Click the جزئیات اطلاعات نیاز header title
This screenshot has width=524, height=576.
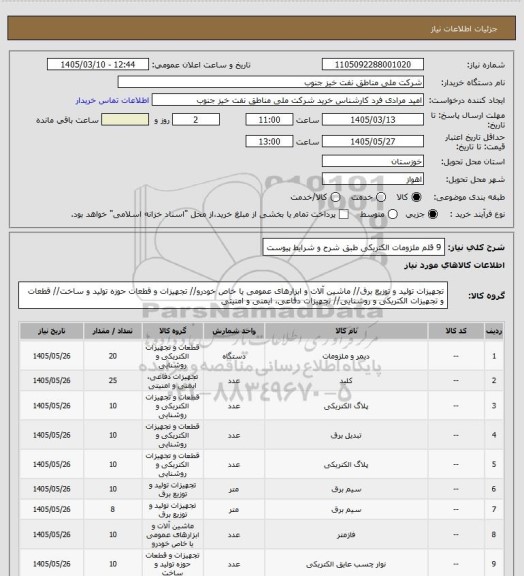click(464, 29)
